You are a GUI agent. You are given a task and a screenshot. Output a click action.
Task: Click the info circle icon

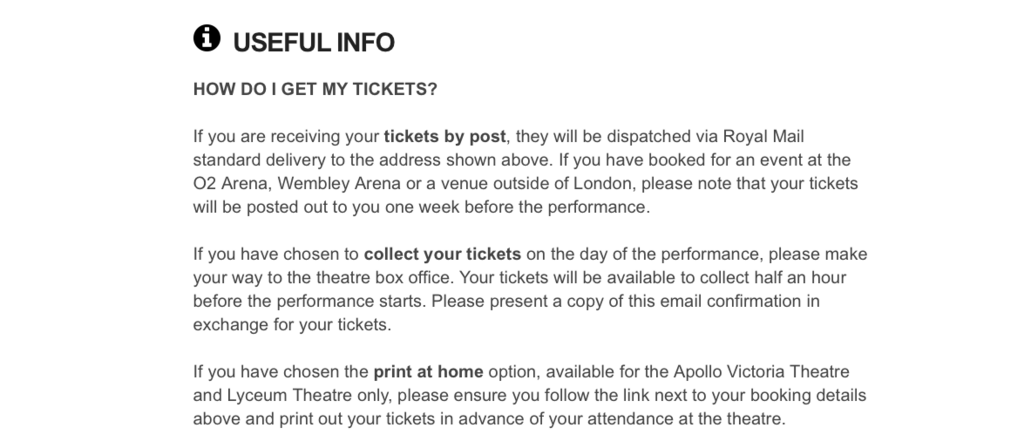(x=206, y=38)
